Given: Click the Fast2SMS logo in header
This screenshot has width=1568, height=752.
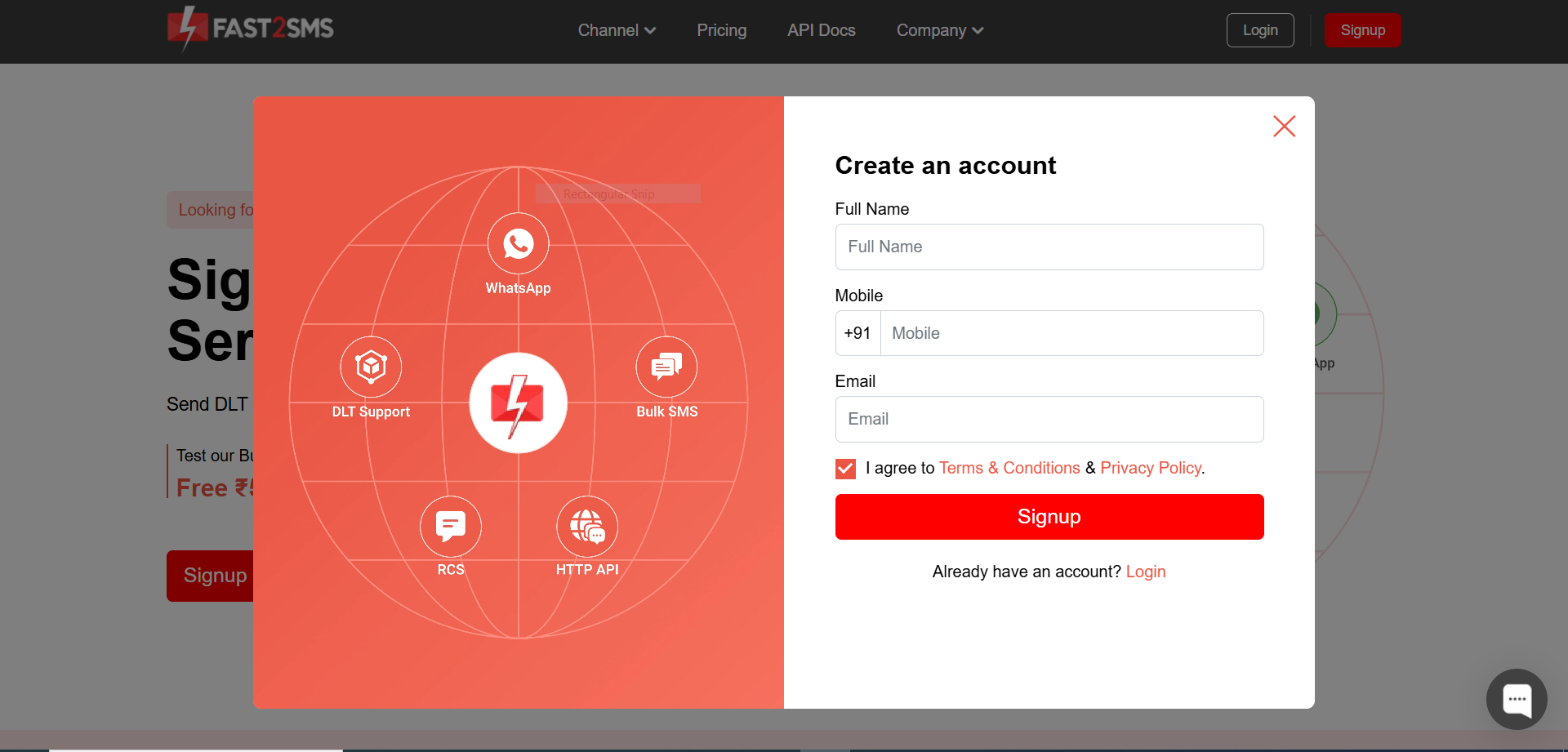Looking at the screenshot, I should (251, 29).
